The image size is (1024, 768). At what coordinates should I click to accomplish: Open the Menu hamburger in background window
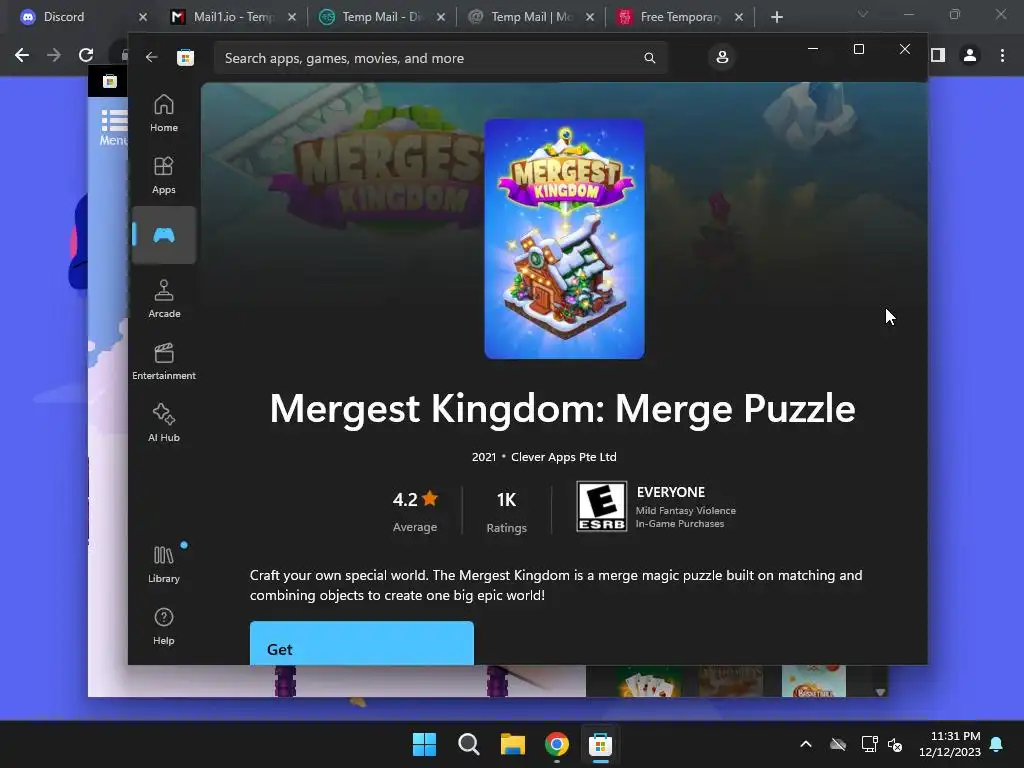click(x=114, y=127)
